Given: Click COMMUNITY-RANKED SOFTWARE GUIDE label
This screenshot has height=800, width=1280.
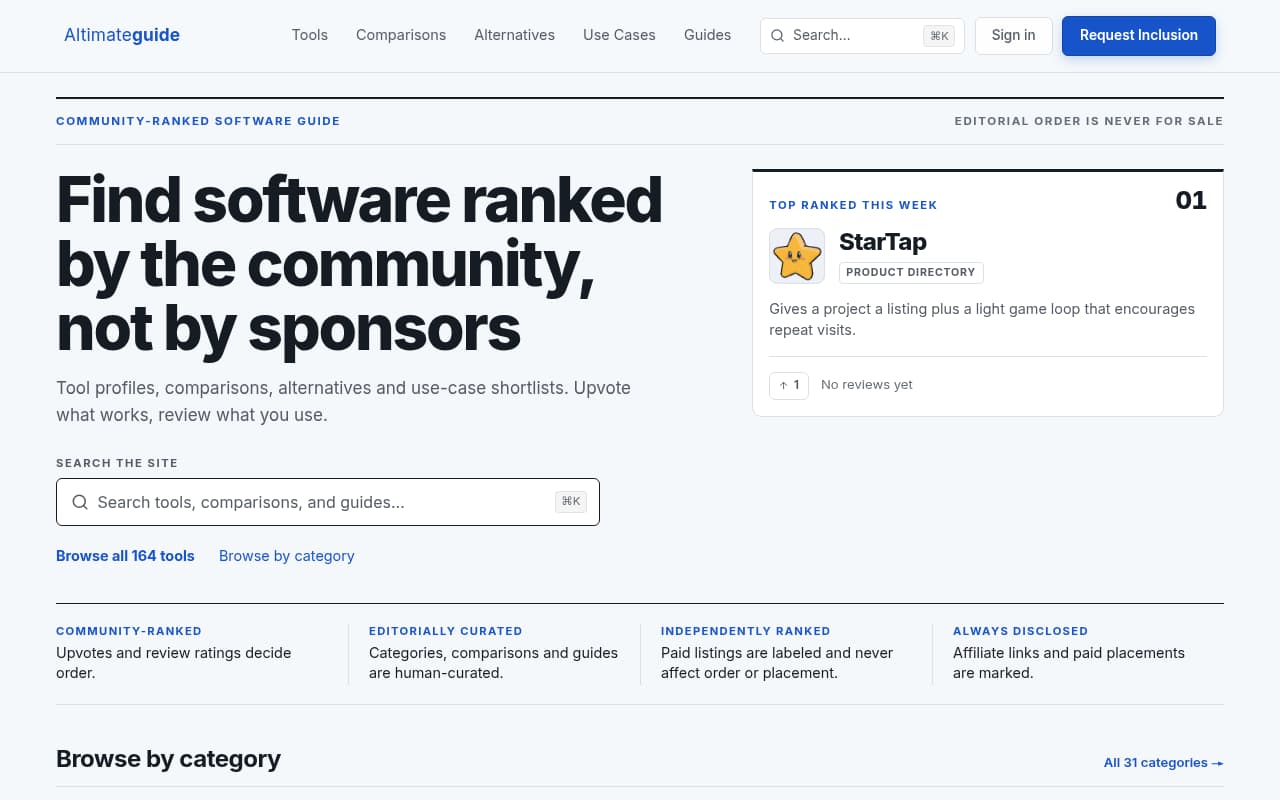Looking at the screenshot, I should click(x=198, y=121).
